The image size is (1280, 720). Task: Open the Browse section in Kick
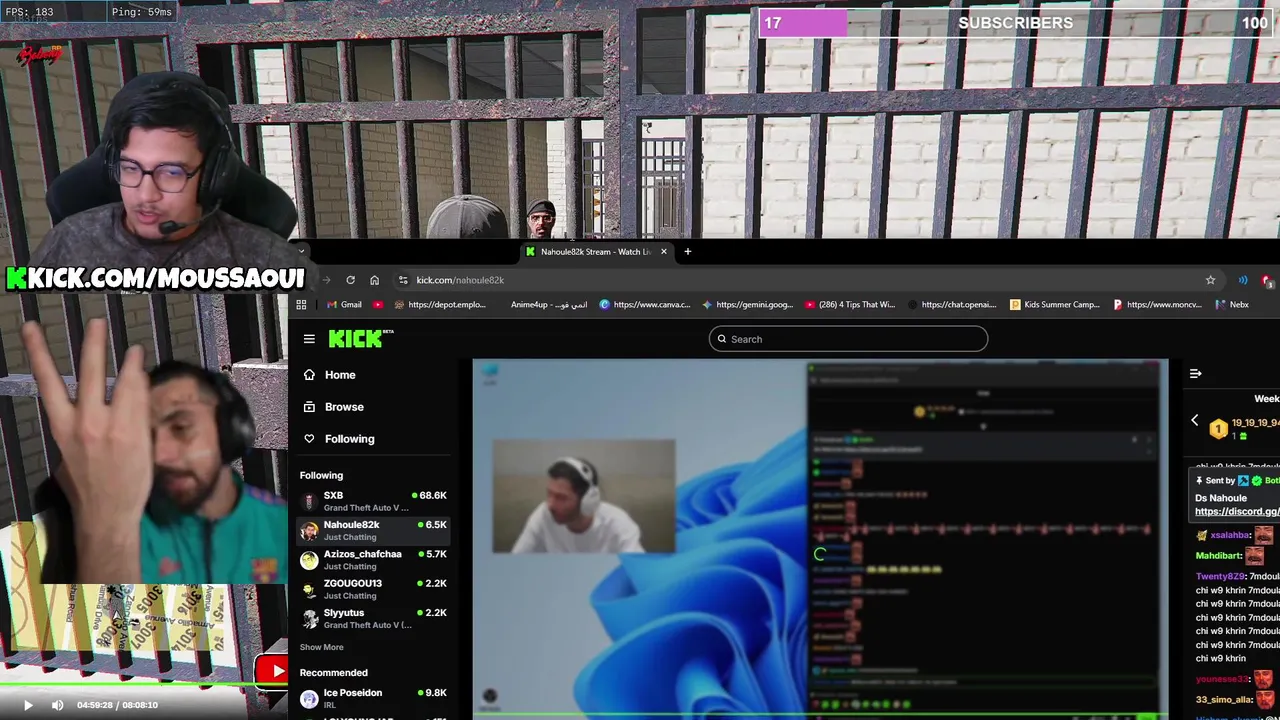tap(334, 407)
